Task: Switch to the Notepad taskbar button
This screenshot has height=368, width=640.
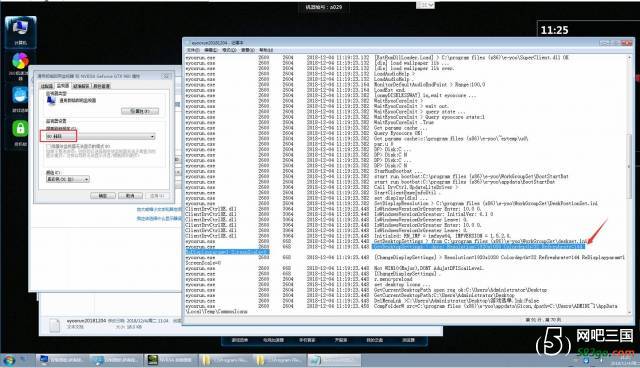Action: [x=334, y=360]
